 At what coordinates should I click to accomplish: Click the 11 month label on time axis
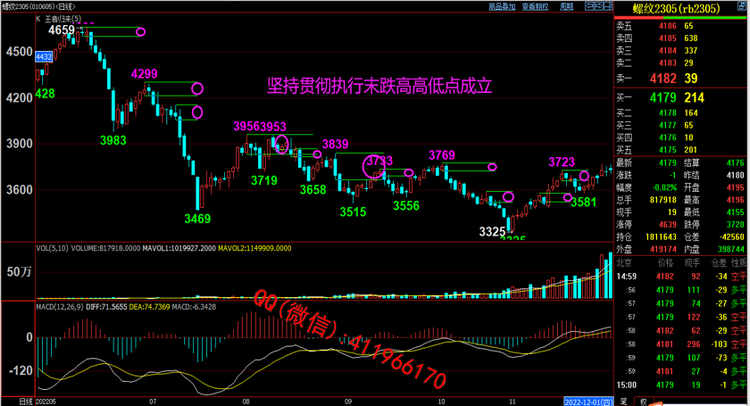512,402
